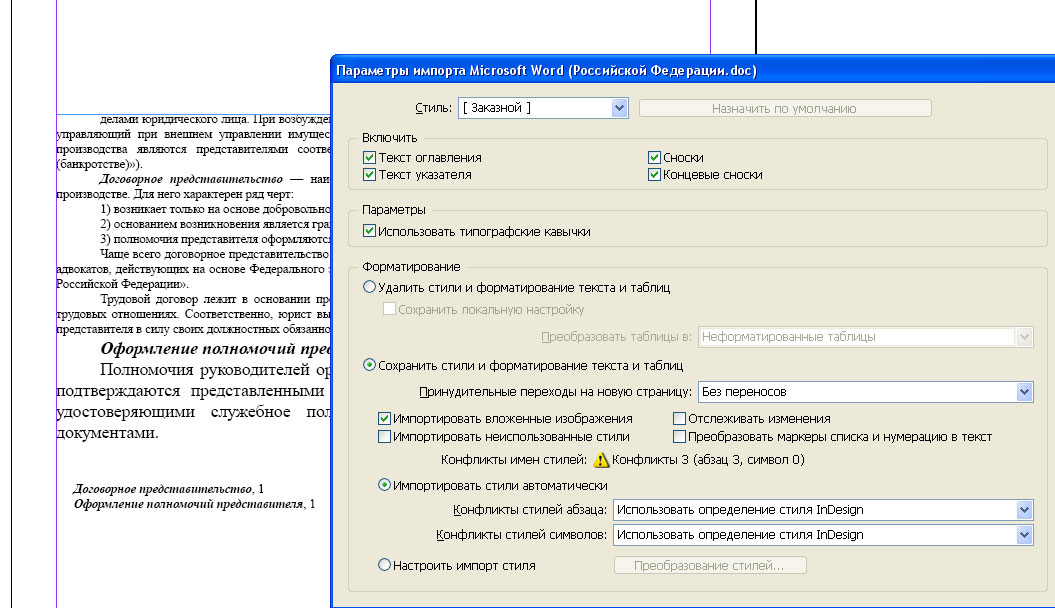Disable Использовать типографские кавычки
The width and height of the screenshot is (1055, 608).
[369, 231]
